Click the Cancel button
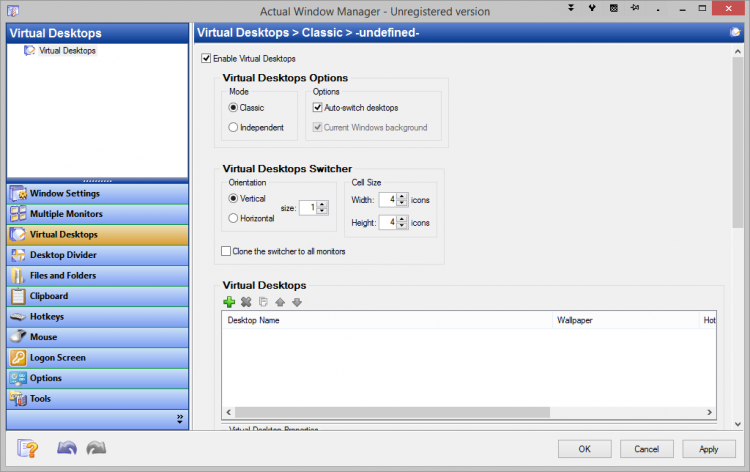The width and height of the screenshot is (750, 472). point(647,449)
